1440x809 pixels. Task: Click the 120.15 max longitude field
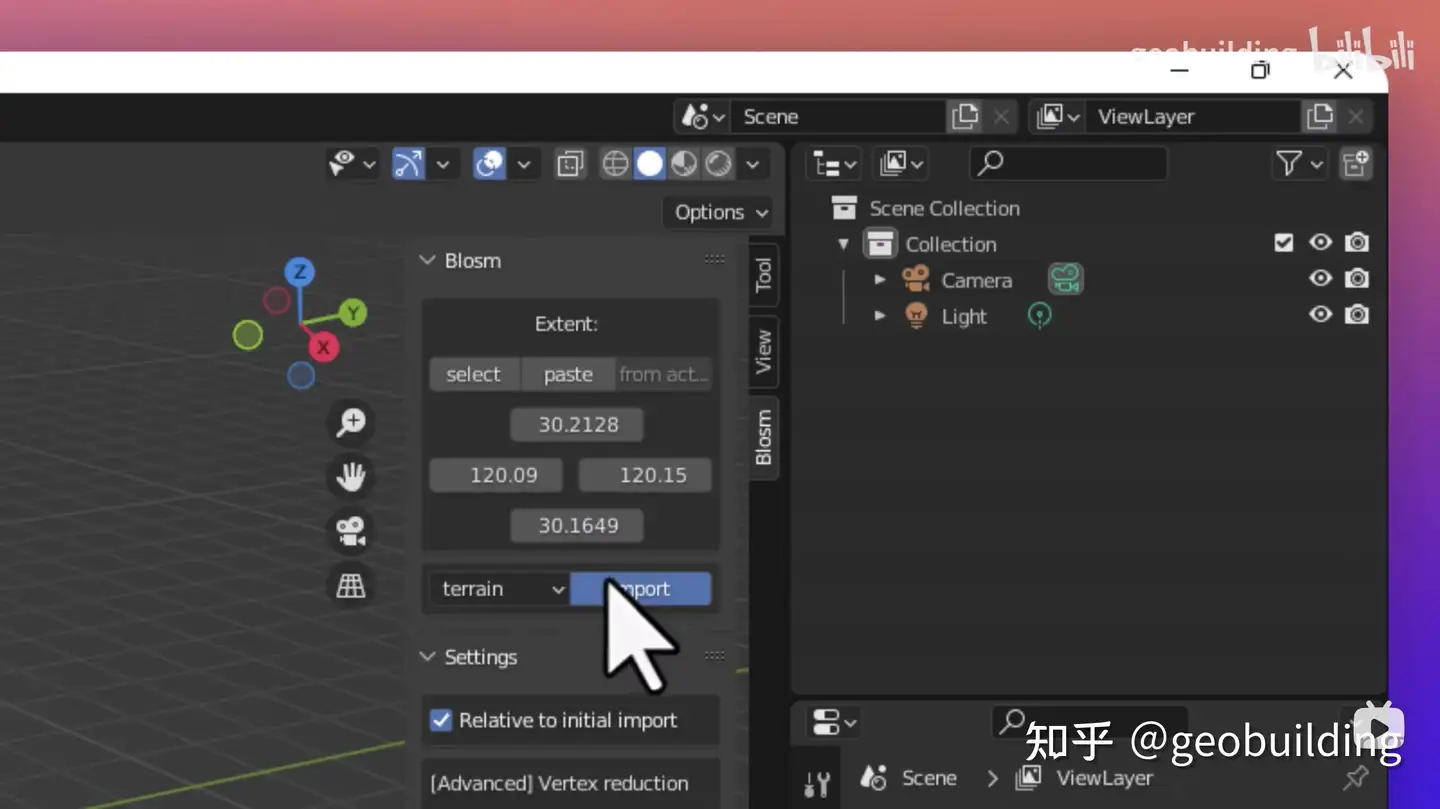645,475
